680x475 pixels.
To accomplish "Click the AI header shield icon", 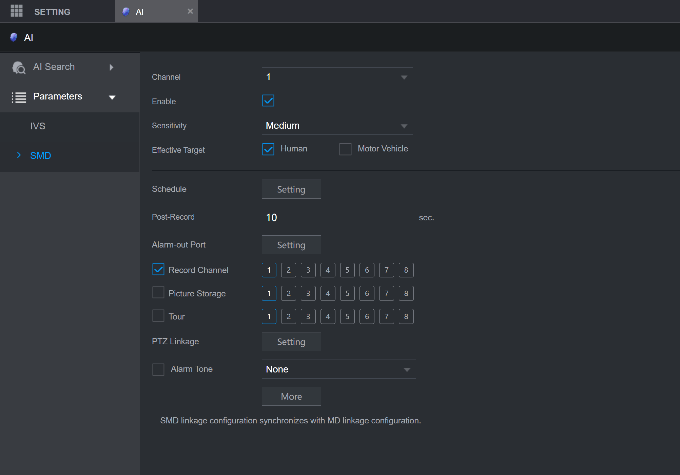I will [x=13, y=37].
